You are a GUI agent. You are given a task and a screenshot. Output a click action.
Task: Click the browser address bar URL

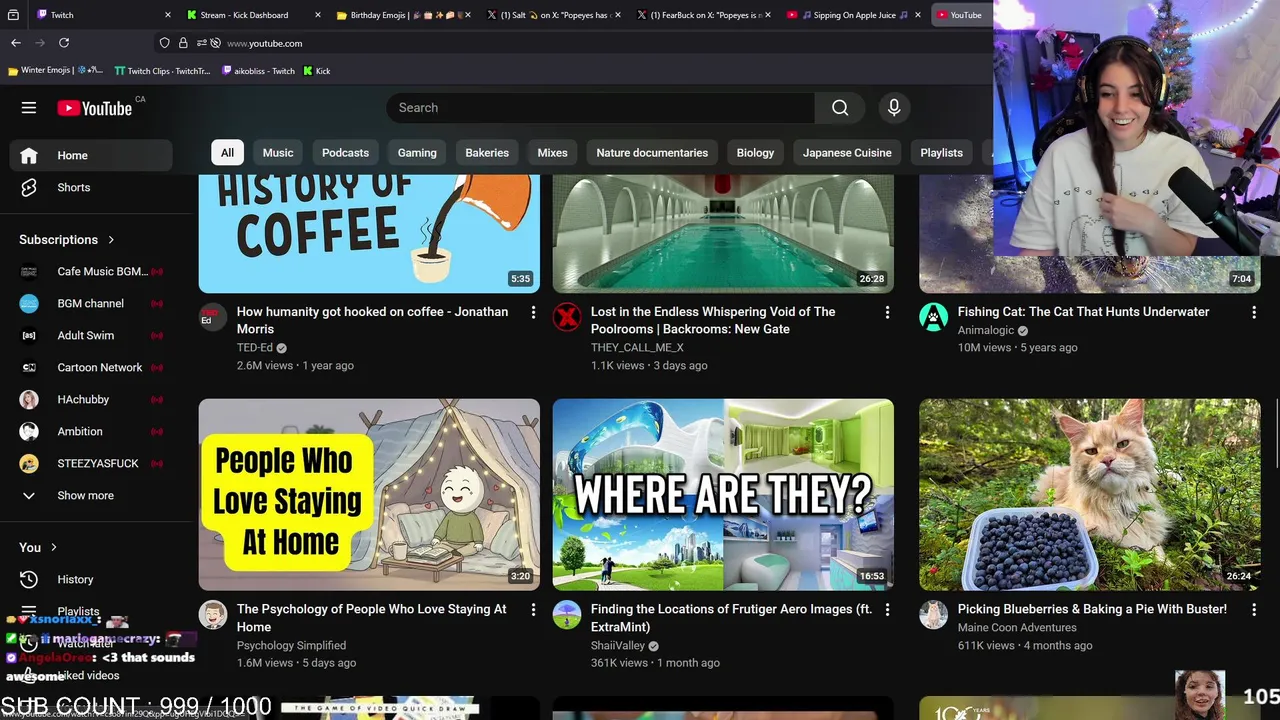pyautogui.click(x=265, y=44)
